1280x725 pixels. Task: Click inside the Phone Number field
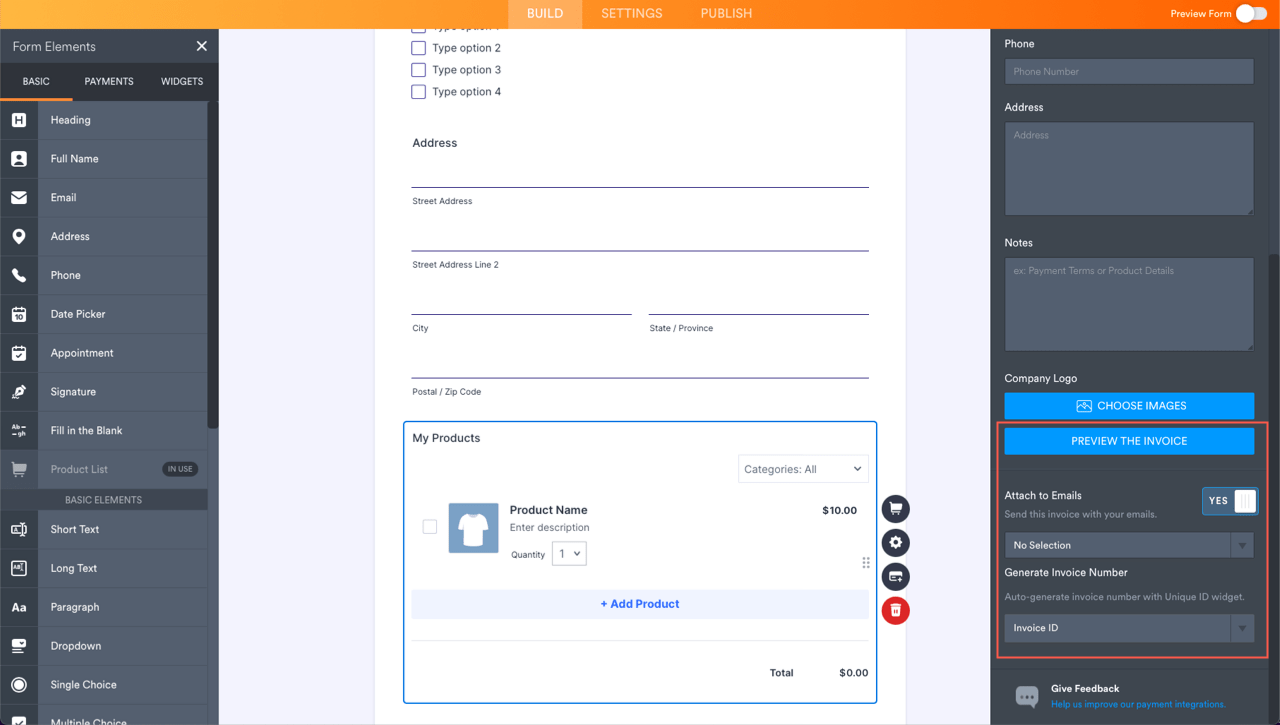click(1128, 71)
